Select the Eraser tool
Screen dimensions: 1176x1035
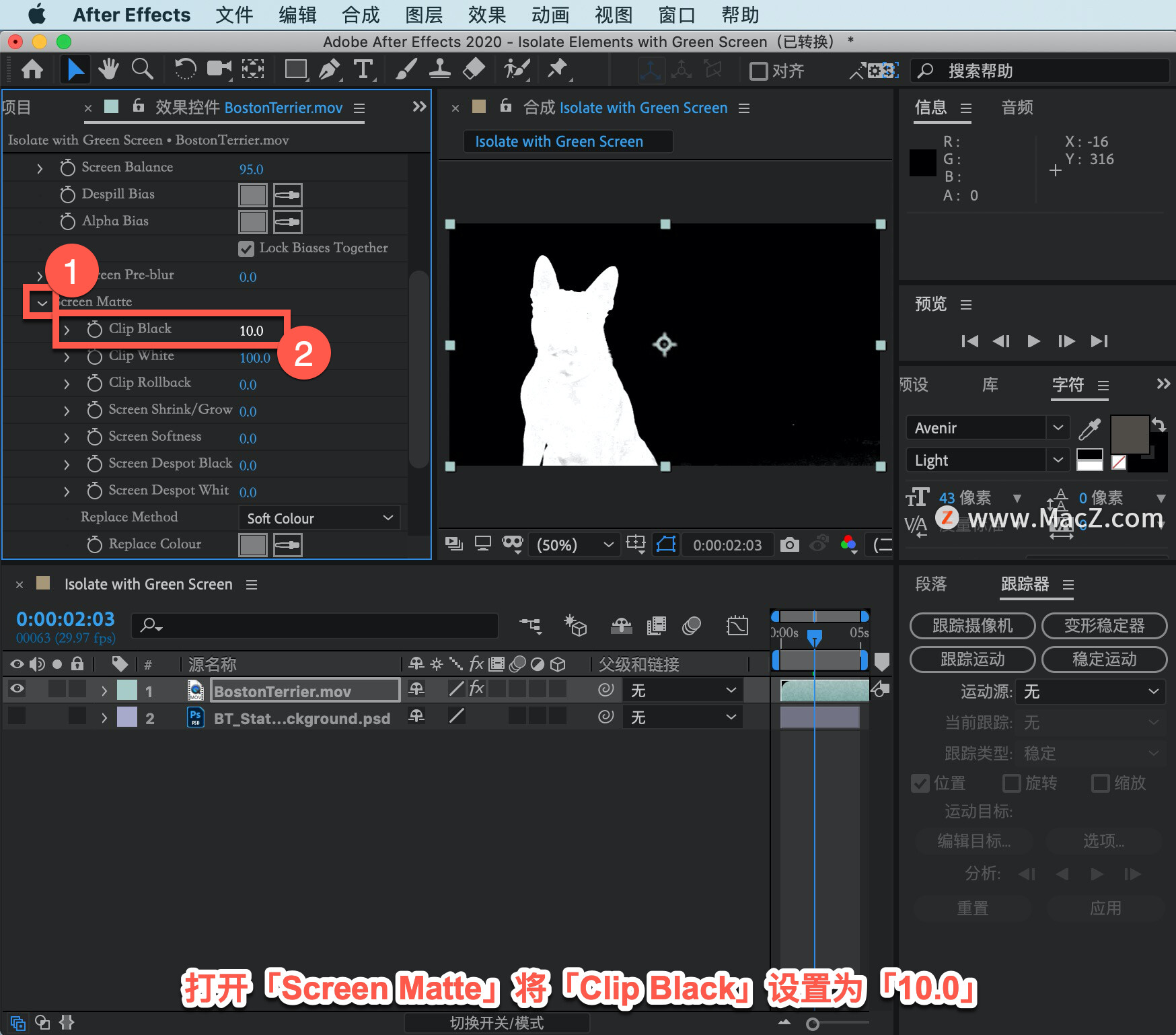(x=474, y=69)
